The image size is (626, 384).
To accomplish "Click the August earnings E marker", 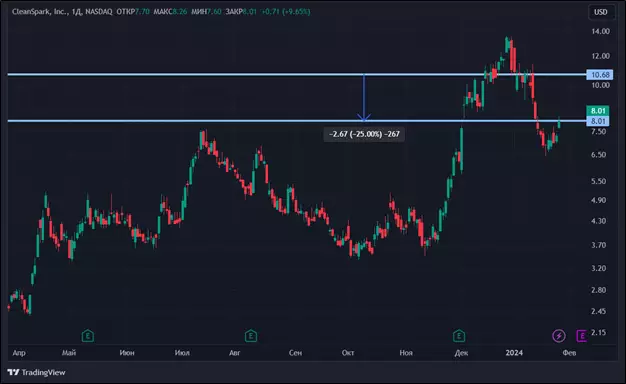I will [x=251, y=336].
